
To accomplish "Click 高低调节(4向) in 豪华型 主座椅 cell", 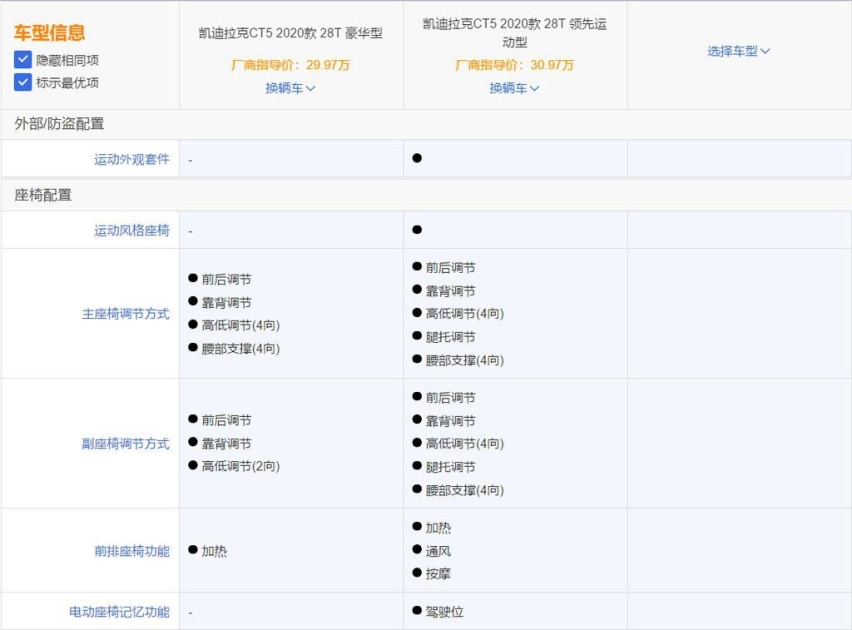I will (x=240, y=325).
